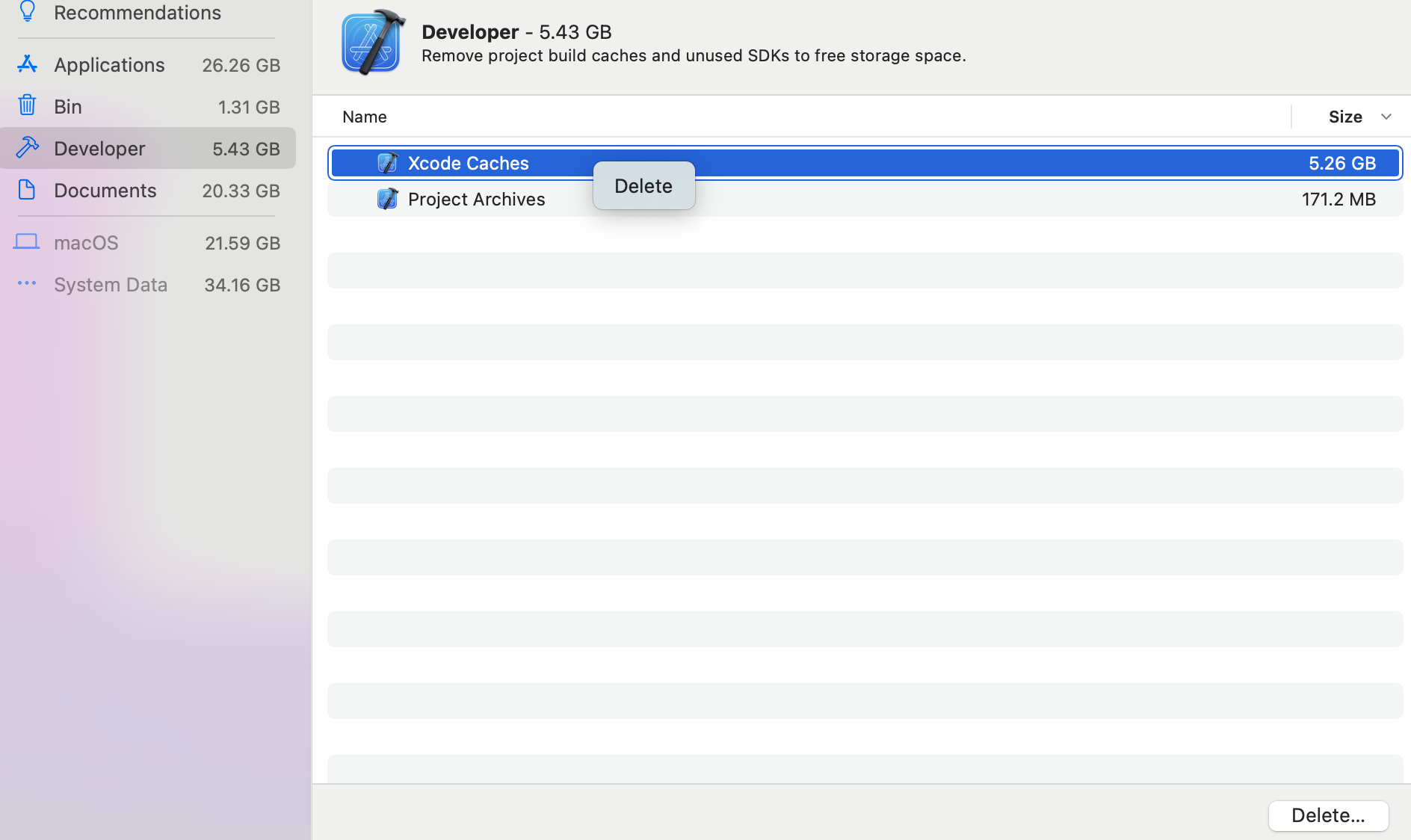Click the macOS sidebar entry
Image resolution: width=1411 pixels, height=840 pixels.
[148, 243]
